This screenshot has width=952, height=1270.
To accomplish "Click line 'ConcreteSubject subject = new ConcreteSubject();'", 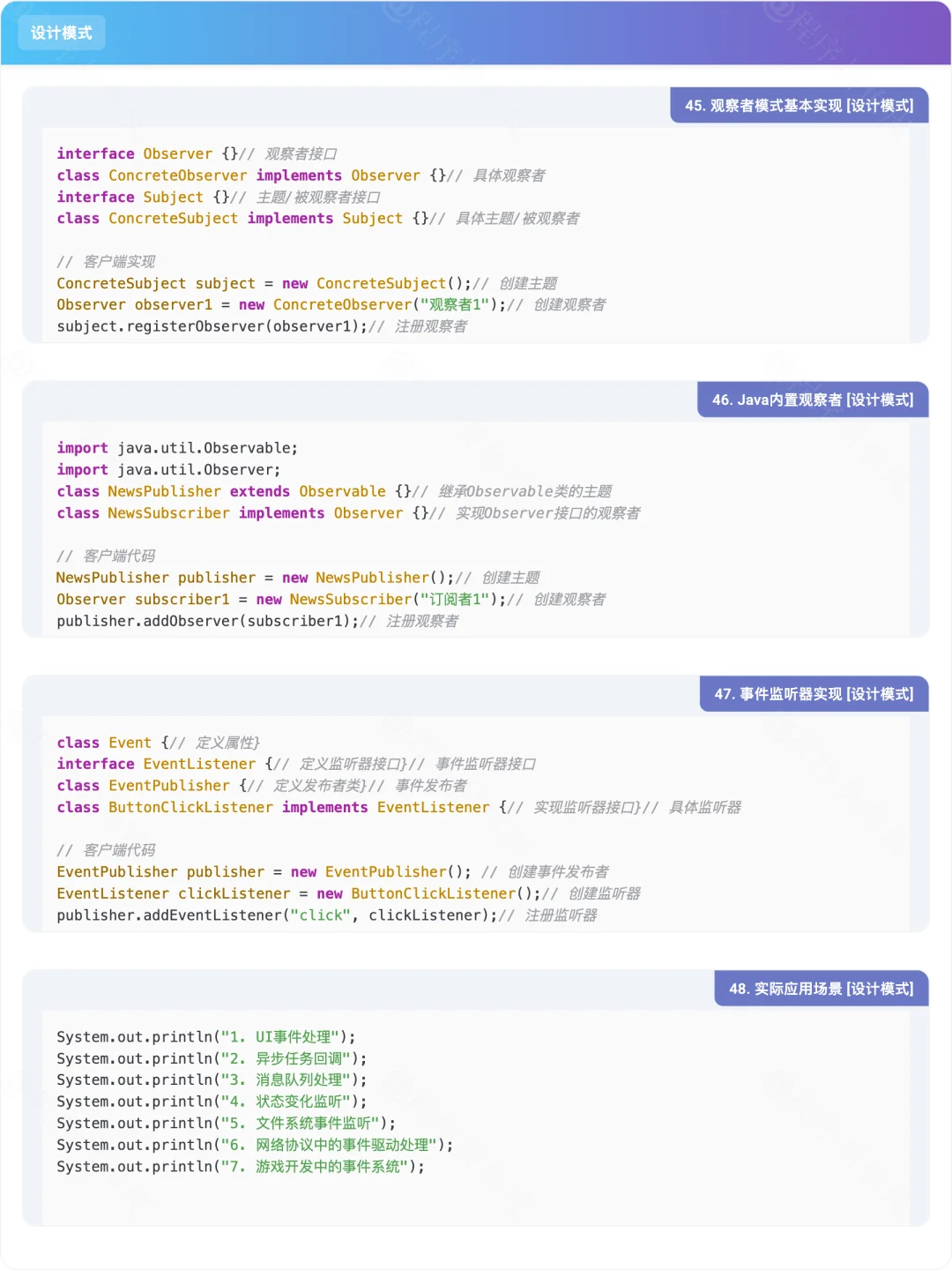I will pyautogui.click(x=307, y=283).
